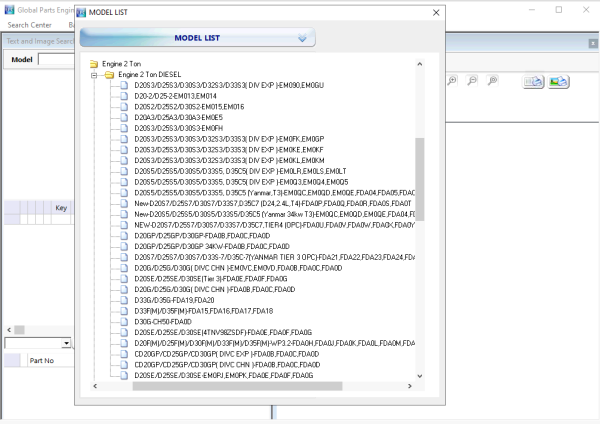Click zoom reset magnifier in main window
The width and height of the screenshot is (600, 424).
click(492, 81)
